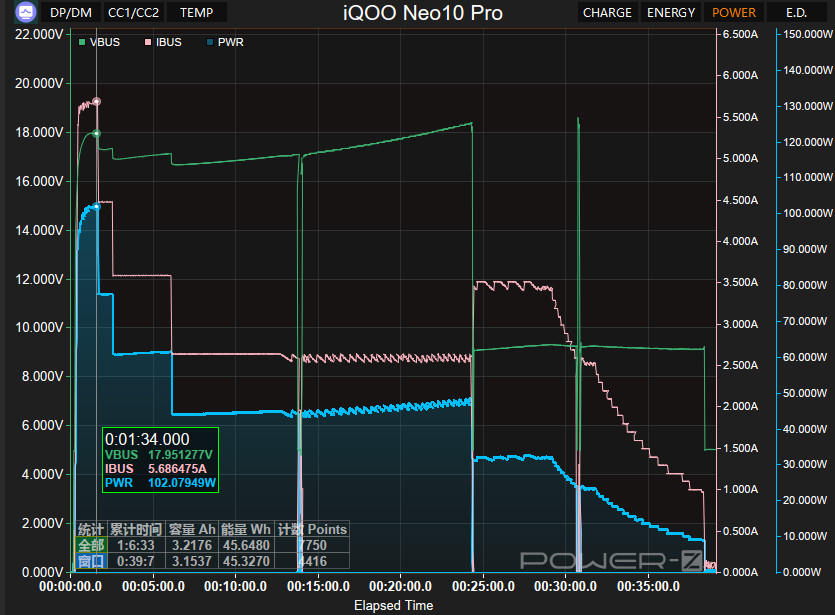
Task: Switch to the CC1/CC2 tab
Action: tap(133, 12)
